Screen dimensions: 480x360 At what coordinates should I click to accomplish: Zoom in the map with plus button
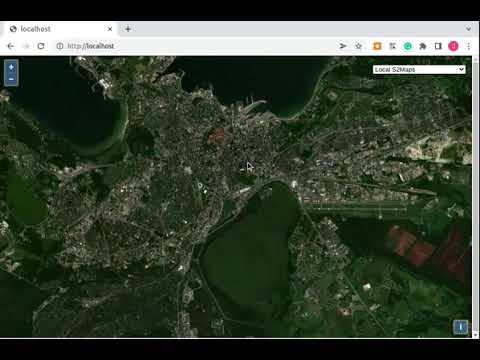point(11,67)
